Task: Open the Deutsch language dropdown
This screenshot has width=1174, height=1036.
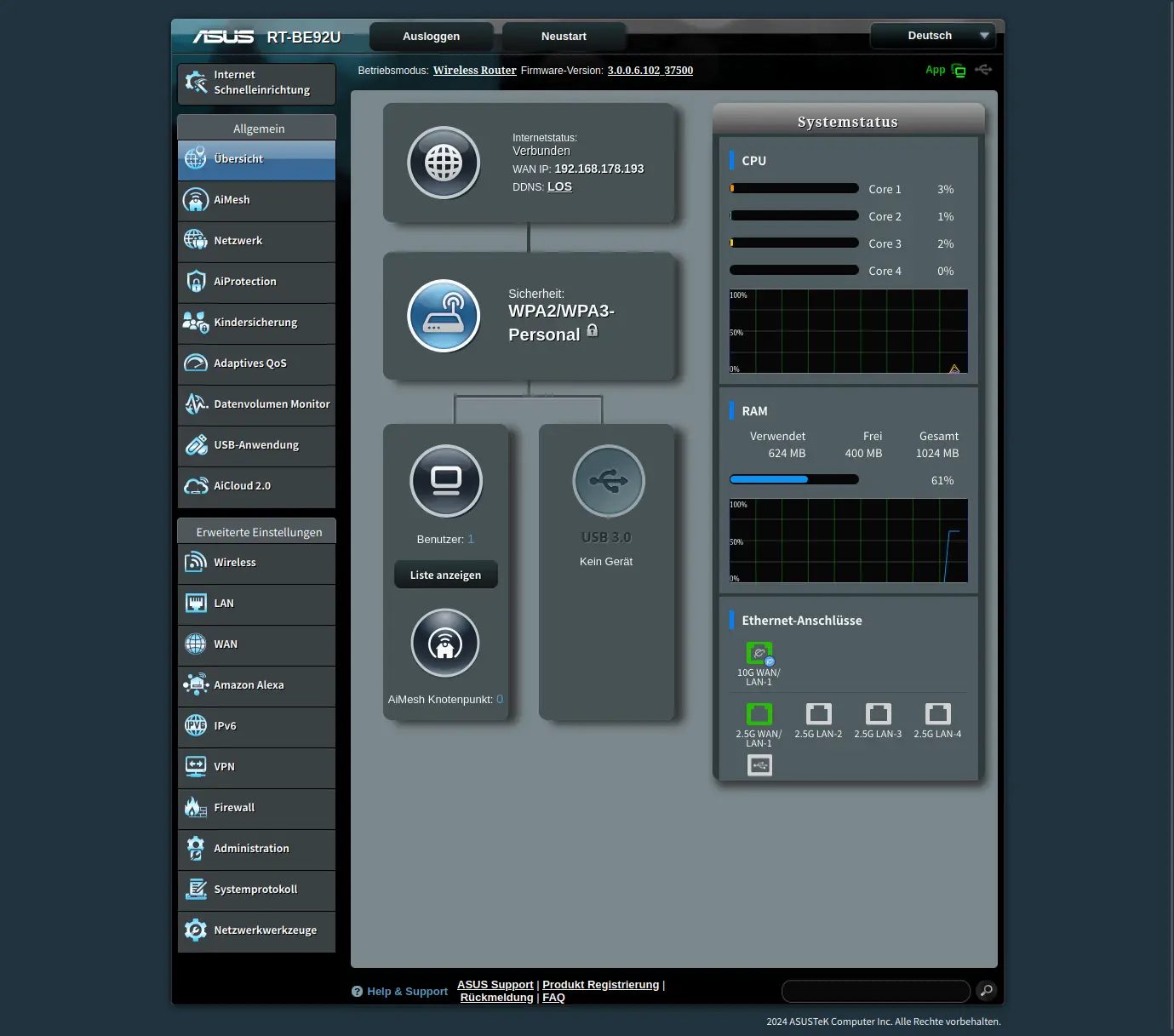Action: (932, 36)
